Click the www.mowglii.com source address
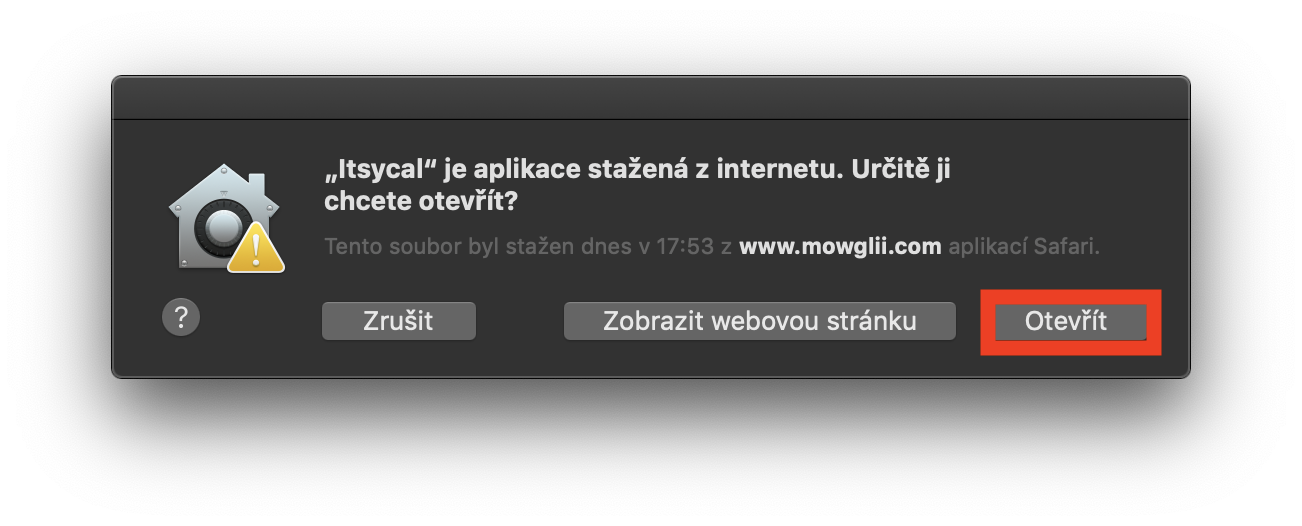The width and height of the screenshot is (1302, 526). (x=840, y=246)
